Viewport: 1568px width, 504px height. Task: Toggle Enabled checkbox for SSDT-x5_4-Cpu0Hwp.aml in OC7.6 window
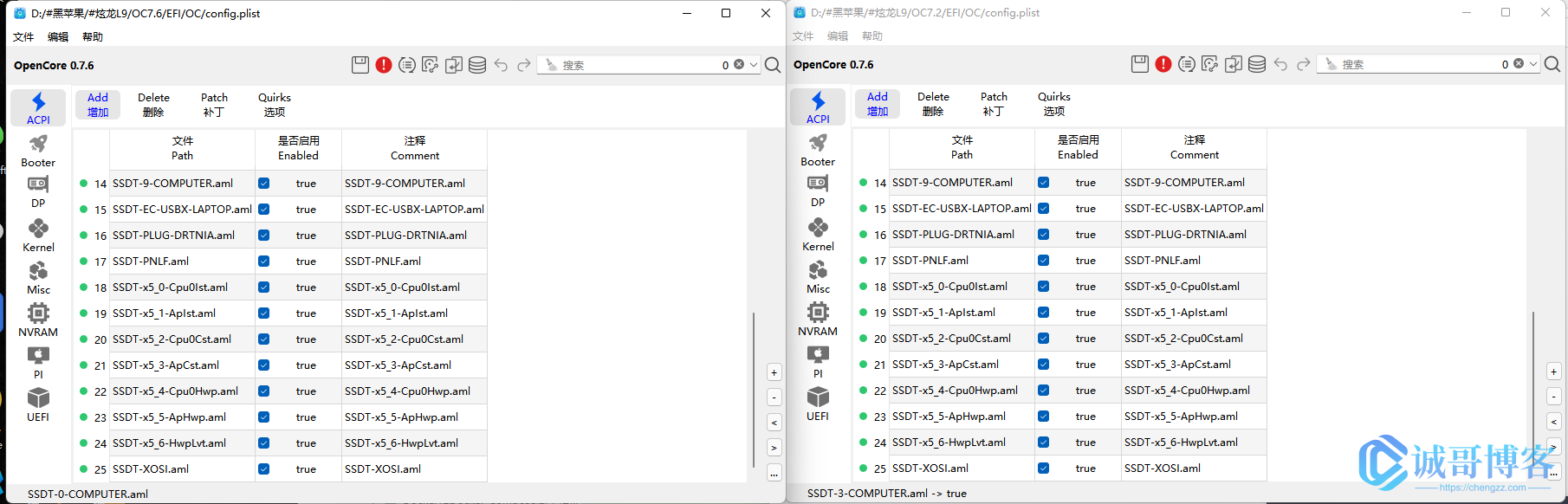pyautogui.click(x=263, y=391)
